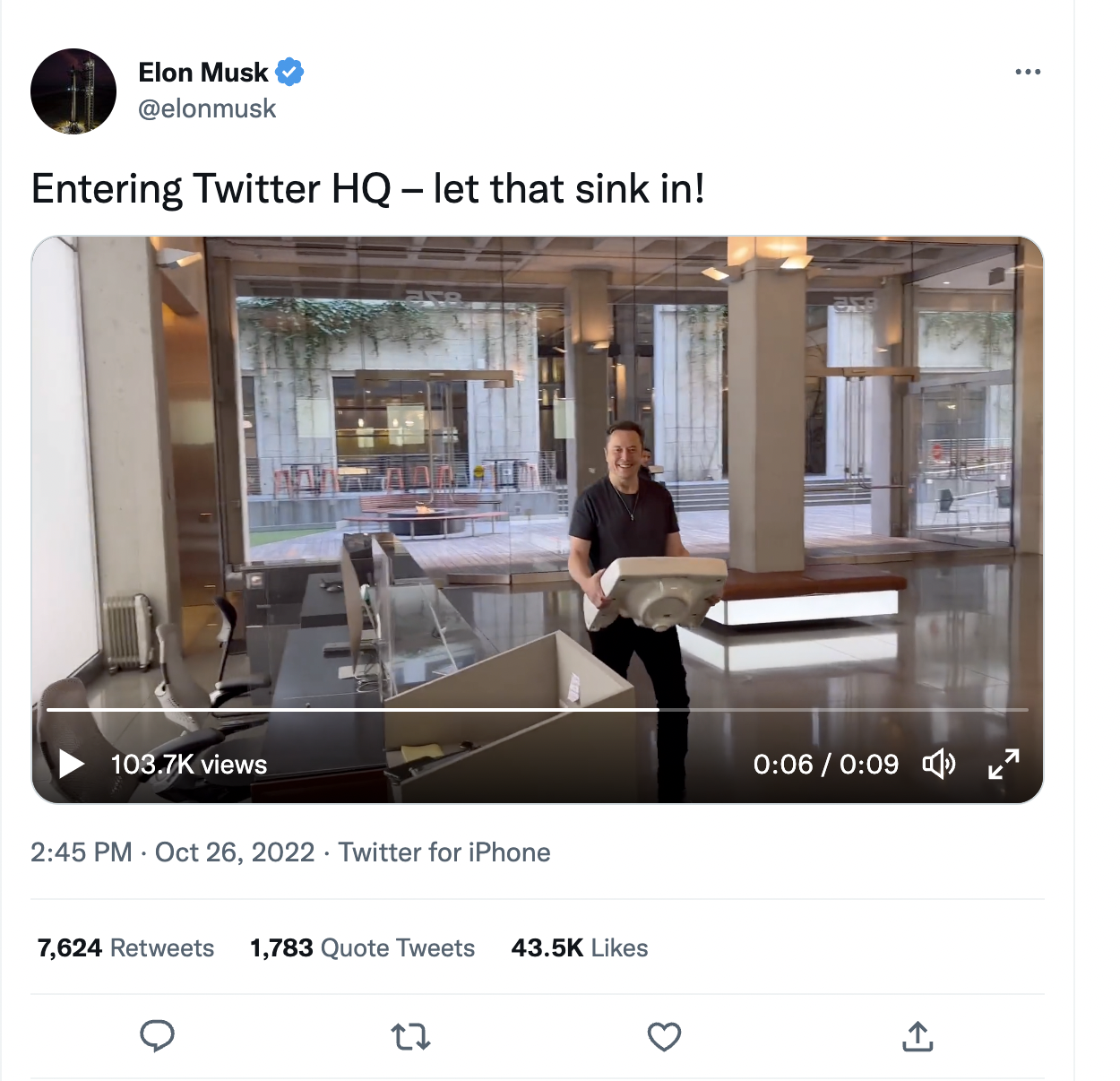Click the Elon Musk display name
Viewport: 1120px width, 1081px height.
pos(203,73)
